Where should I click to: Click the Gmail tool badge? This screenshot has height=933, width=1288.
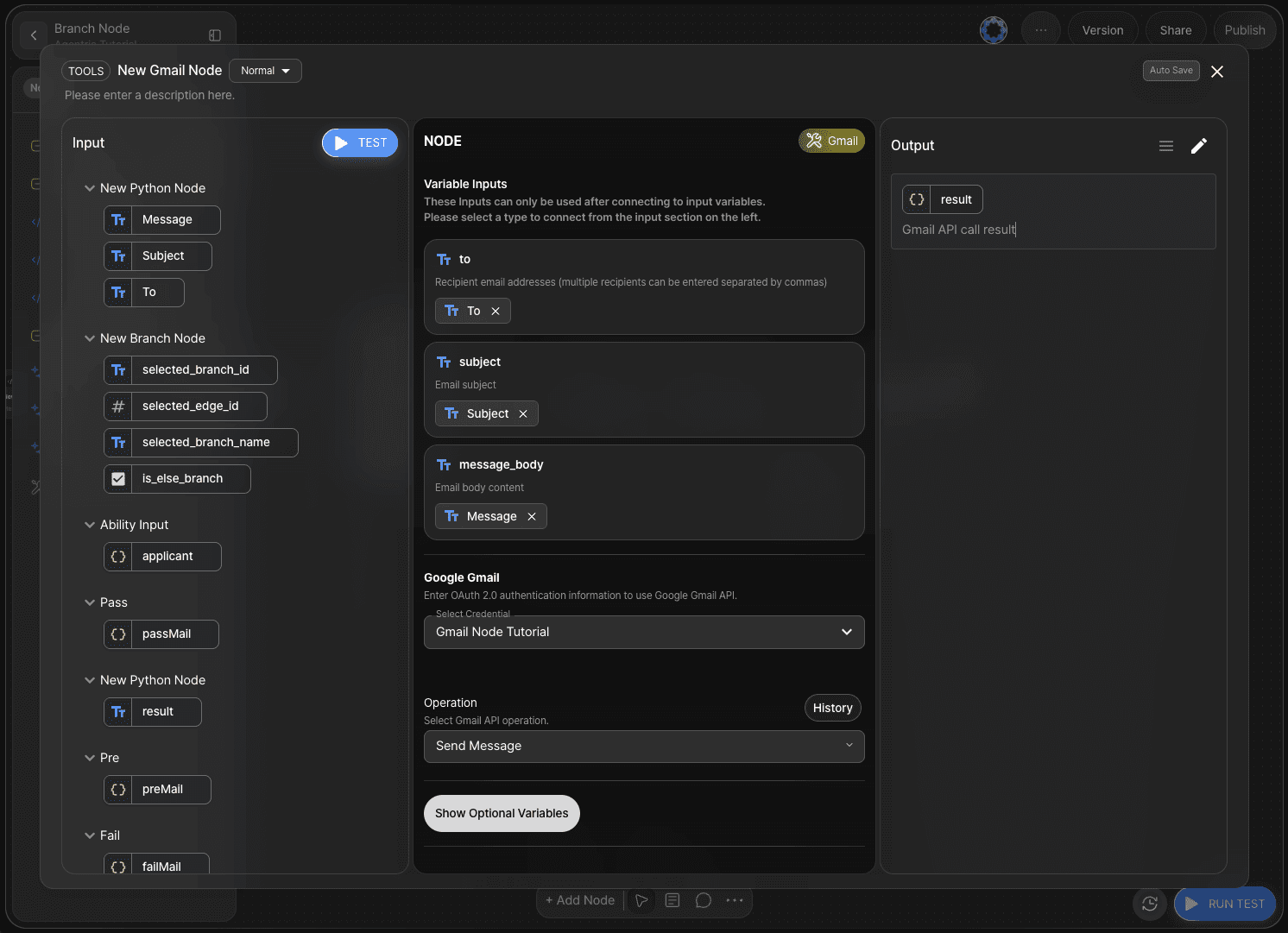pyautogui.click(x=831, y=141)
